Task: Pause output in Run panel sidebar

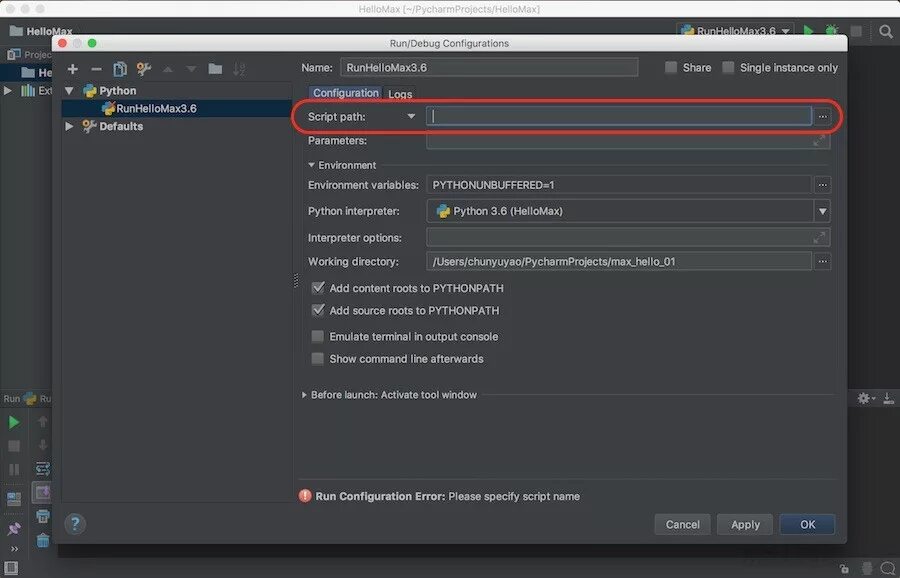Action: tap(14, 470)
